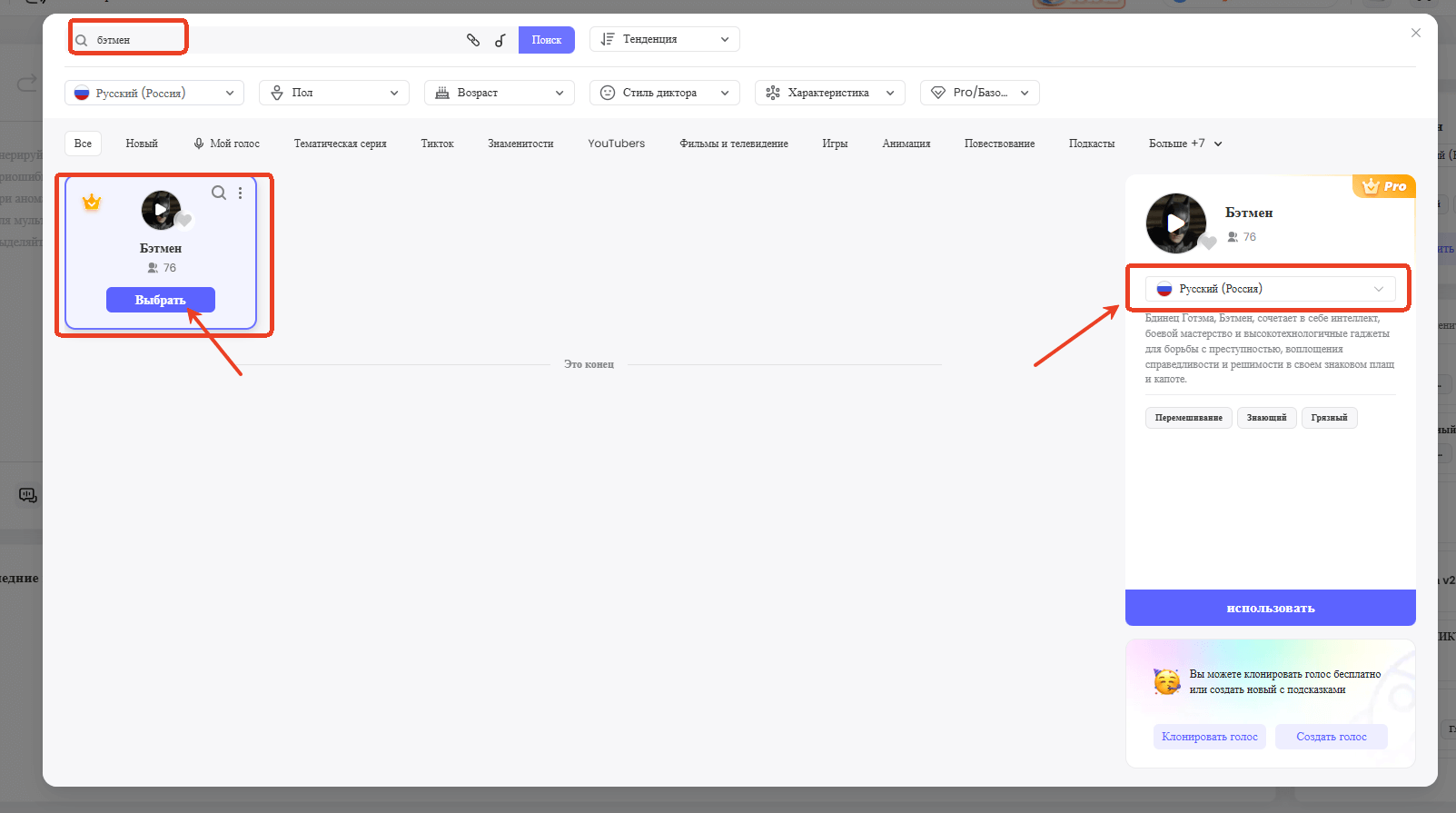1456x813 pixels.
Task: Click the Бэтмен title in the detail panel
Action: 1249,213
